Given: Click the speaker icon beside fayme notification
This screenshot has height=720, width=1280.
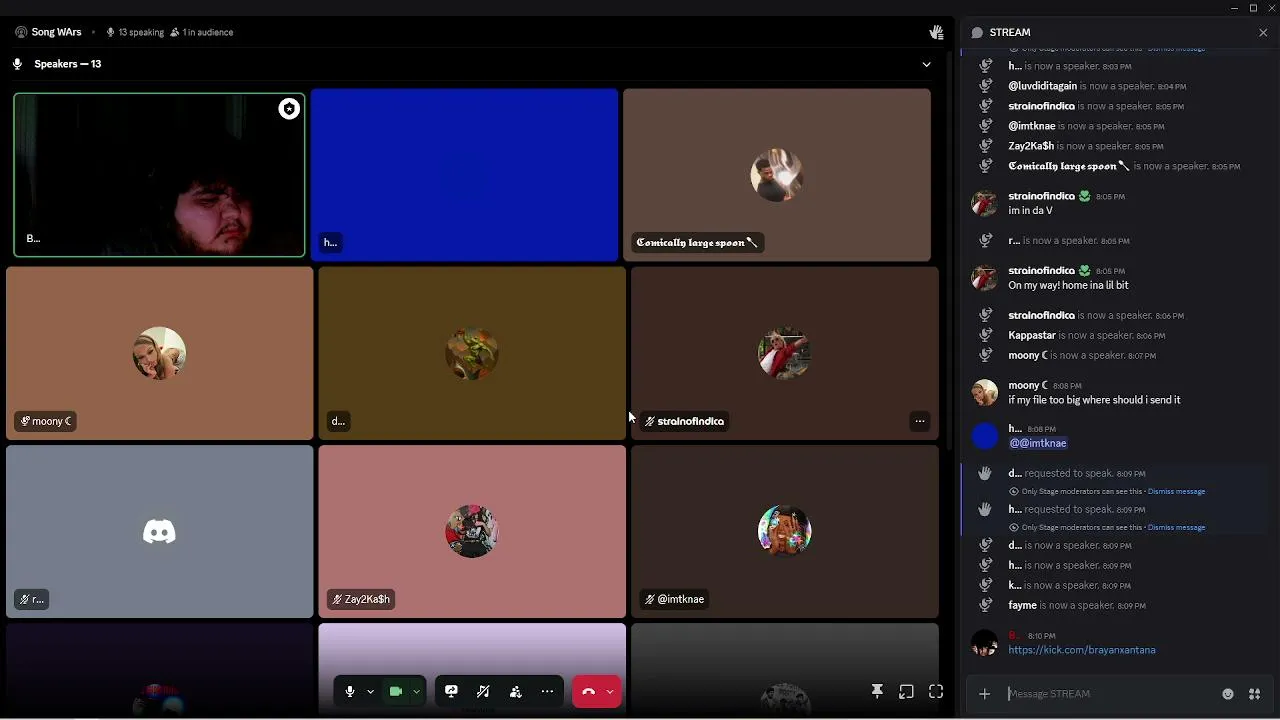Looking at the screenshot, I should [985, 605].
